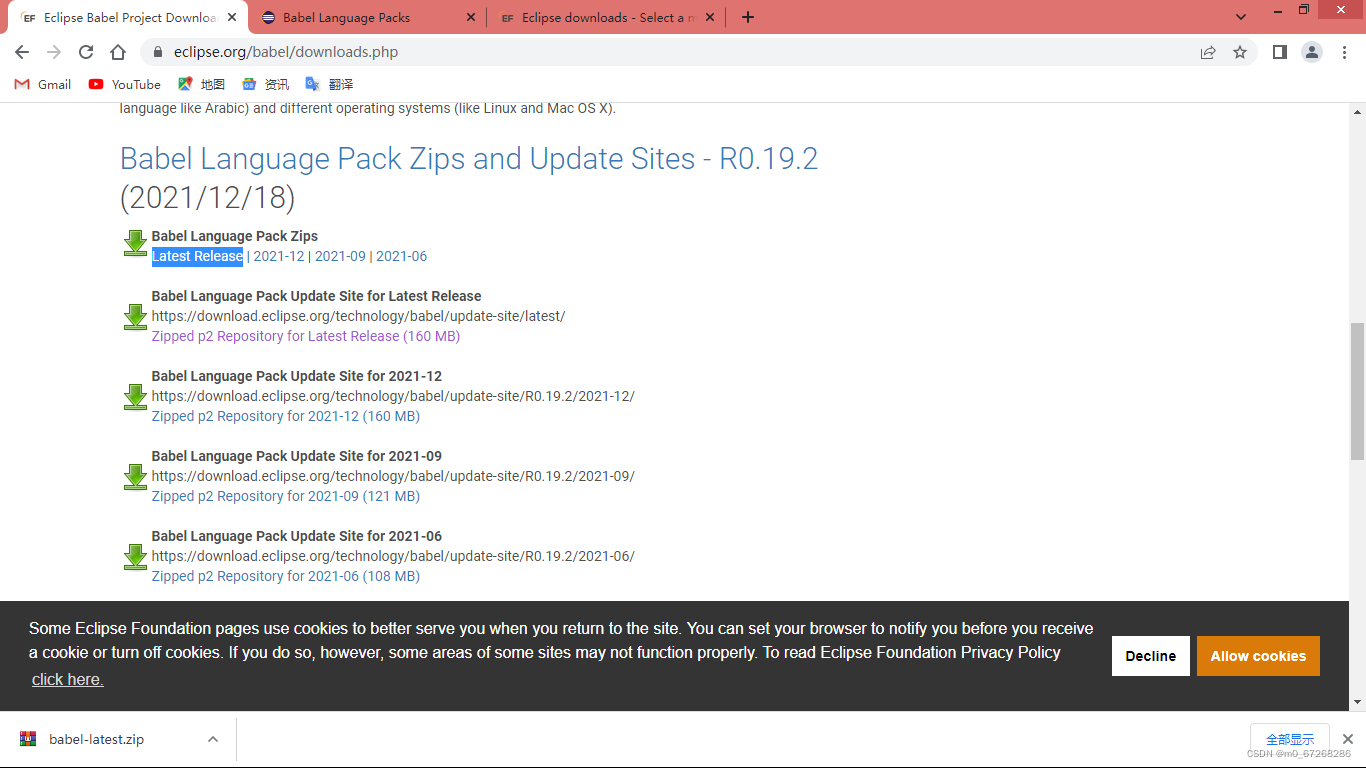
Task: Click download icon beside Babel Language Pack Zips
Action: [x=135, y=243]
